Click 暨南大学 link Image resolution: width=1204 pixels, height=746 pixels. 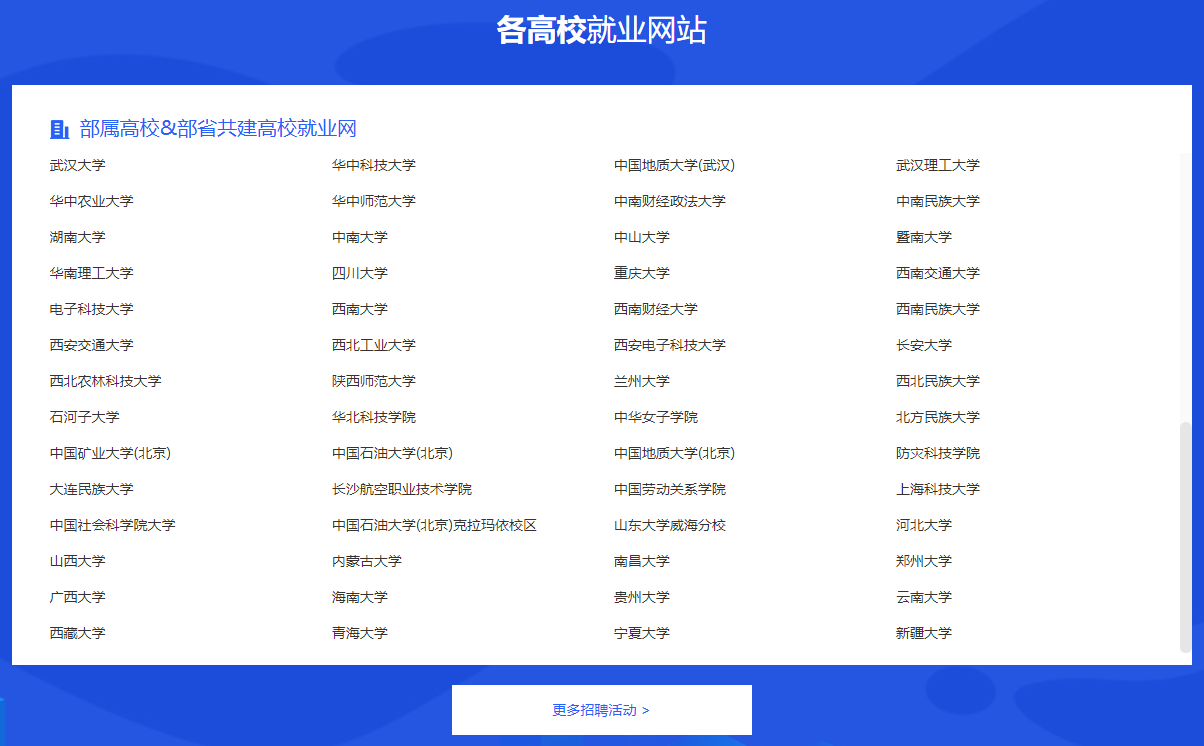[924, 237]
